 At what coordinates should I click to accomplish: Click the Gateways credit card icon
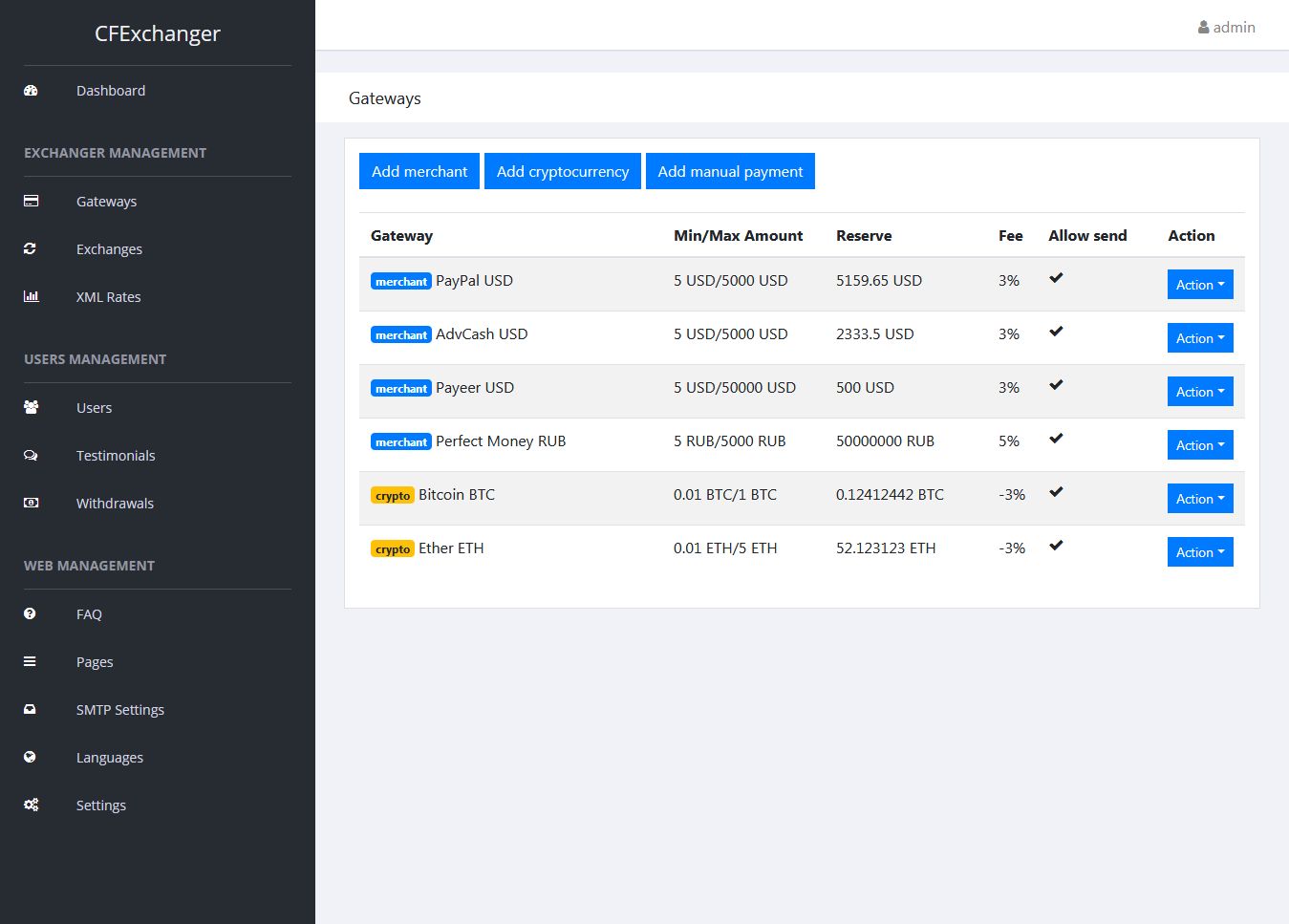pyautogui.click(x=31, y=201)
